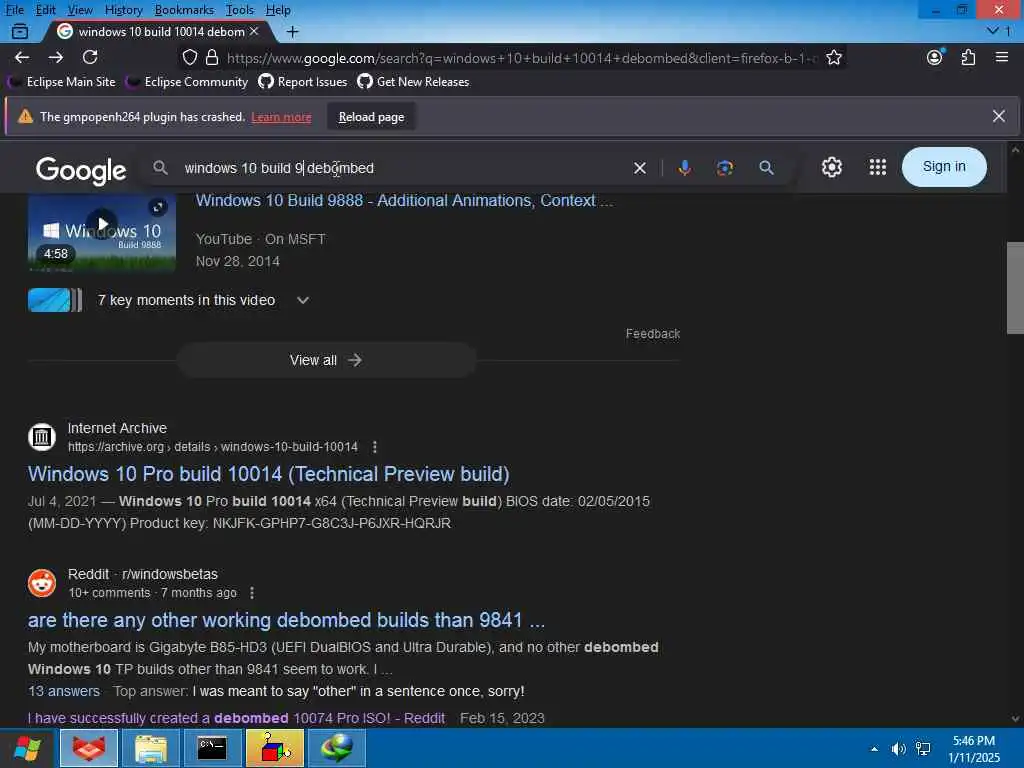The width and height of the screenshot is (1024, 768).
Task: Click the Sign in button
Action: 944,167
